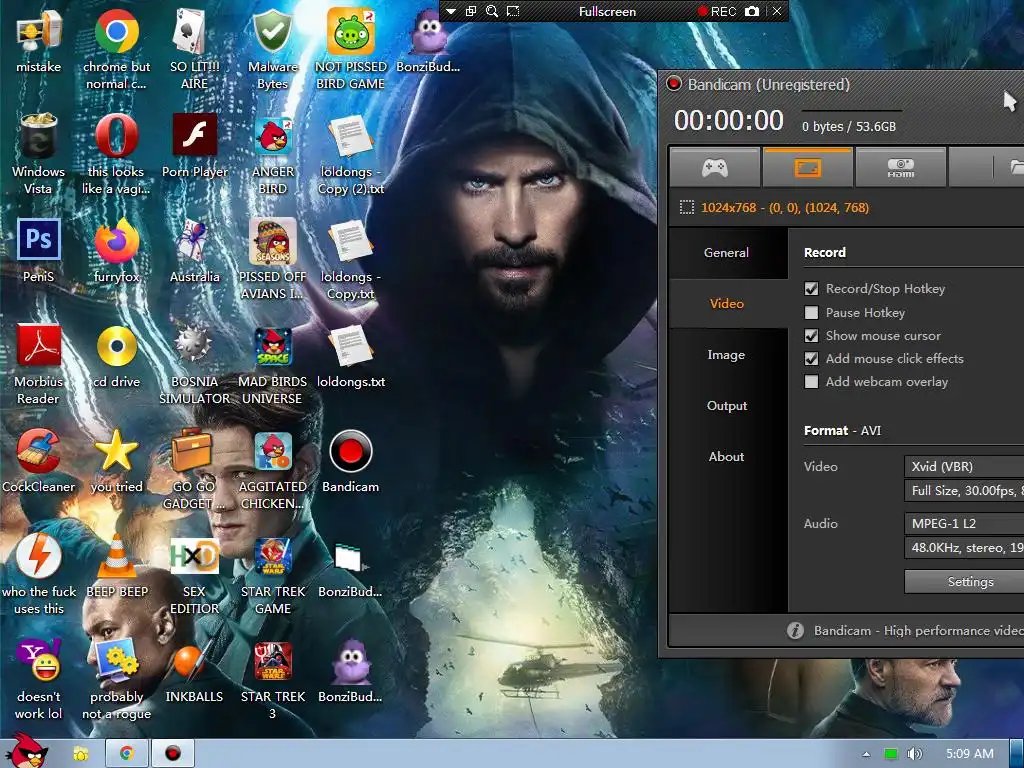Viewport: 1024px width, 768px height.
Task: Open Chrome from the taskbar
Action: 126,754
